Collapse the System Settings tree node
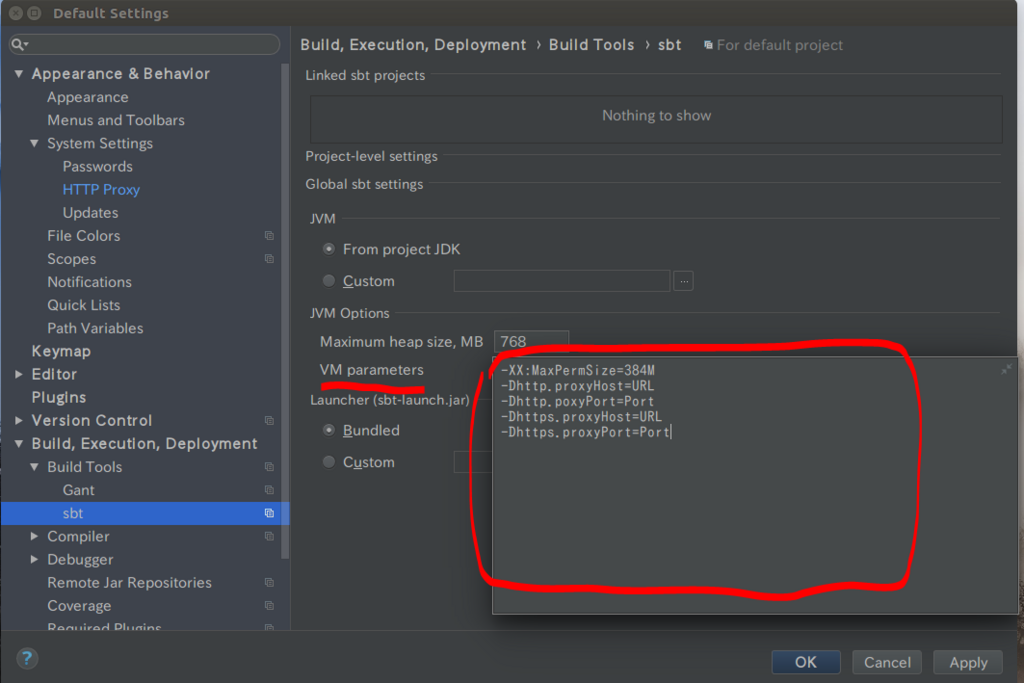1024x683 pixels. pyautogui.click(x=35, y=143)
